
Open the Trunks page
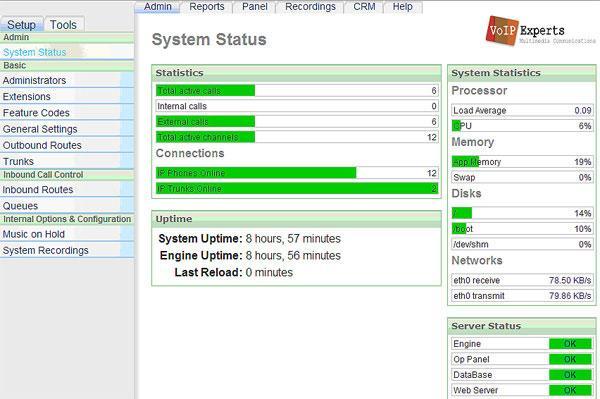[67, 161]
